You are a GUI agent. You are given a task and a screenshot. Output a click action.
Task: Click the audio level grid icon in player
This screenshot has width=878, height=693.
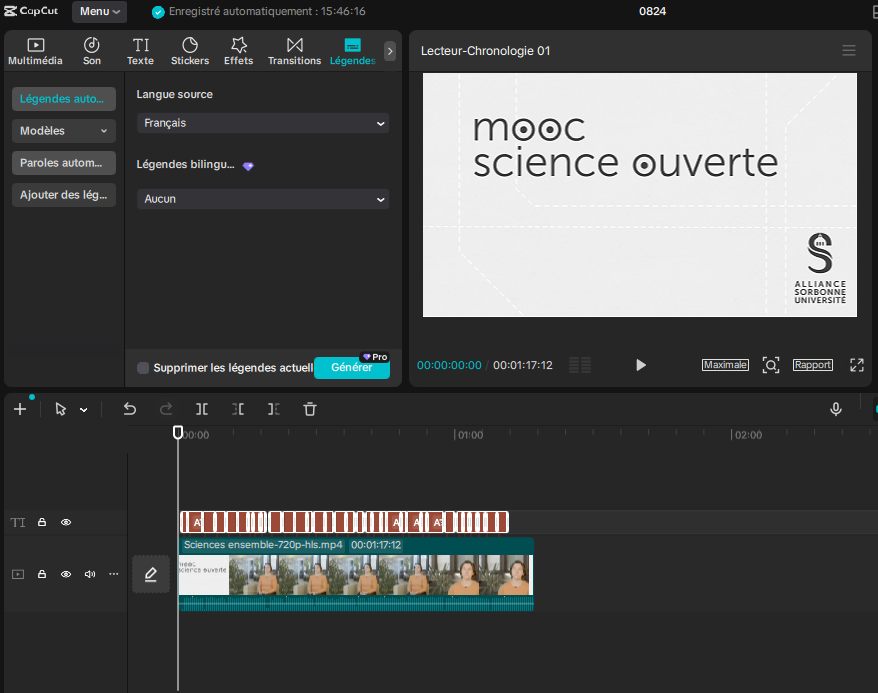(580, 365)
